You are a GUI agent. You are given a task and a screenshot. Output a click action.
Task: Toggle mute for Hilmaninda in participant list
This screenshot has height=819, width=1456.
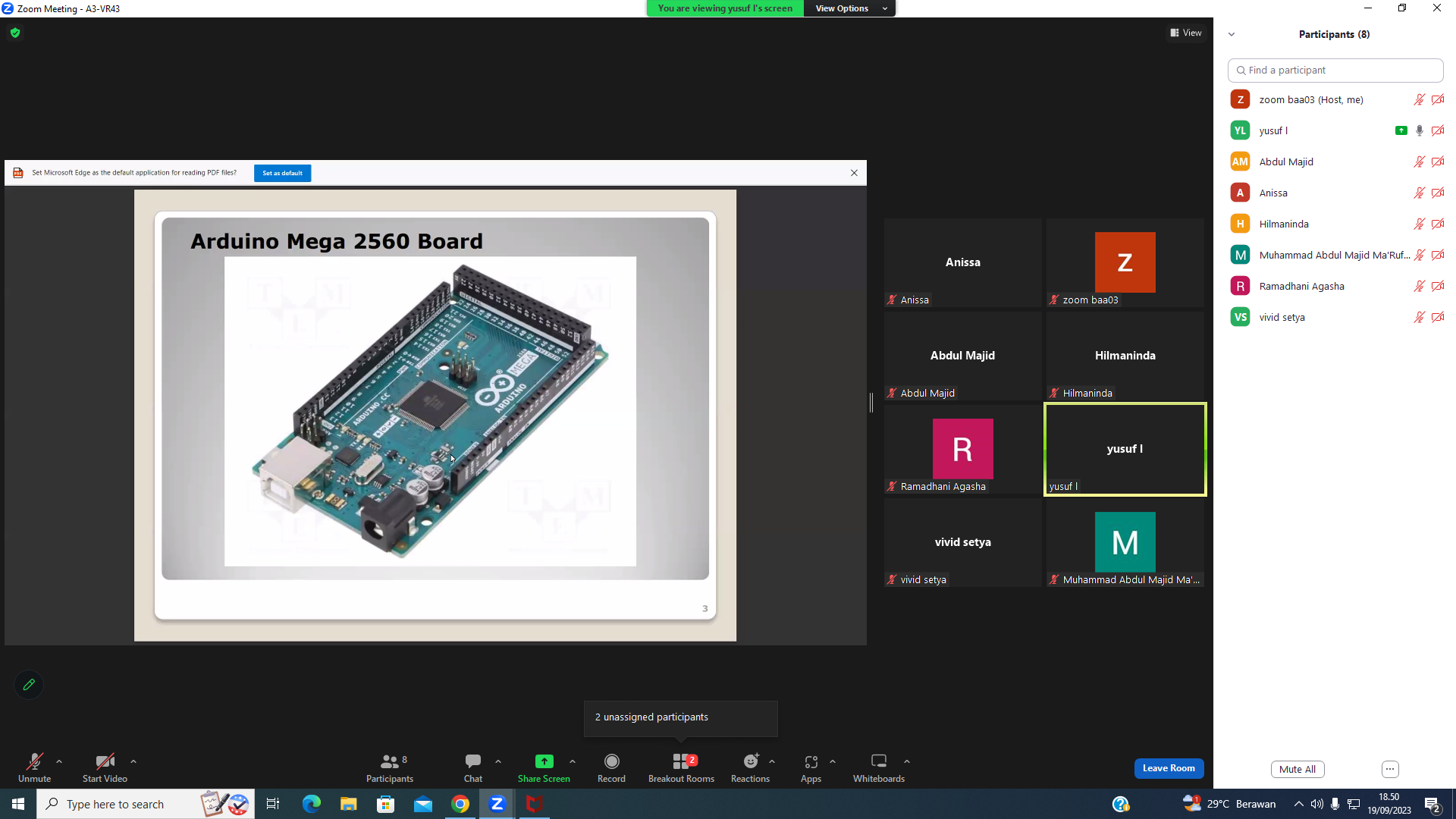[1419, 224]
